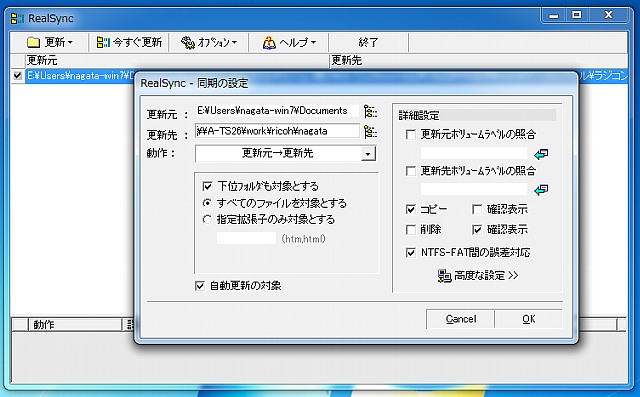Enable the 削除 checkbox

[x=411, y=230]
